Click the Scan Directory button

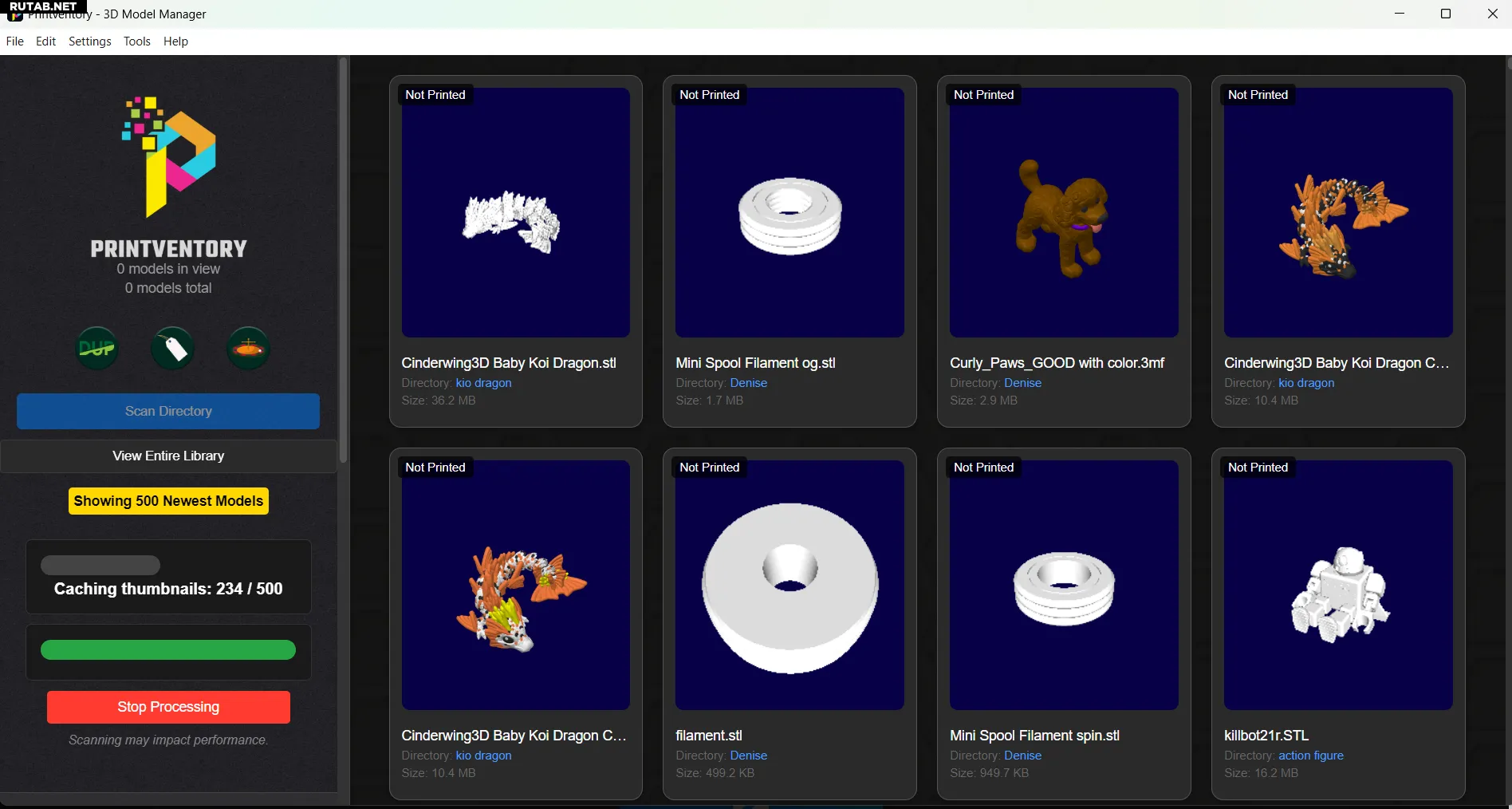[168, 411]
